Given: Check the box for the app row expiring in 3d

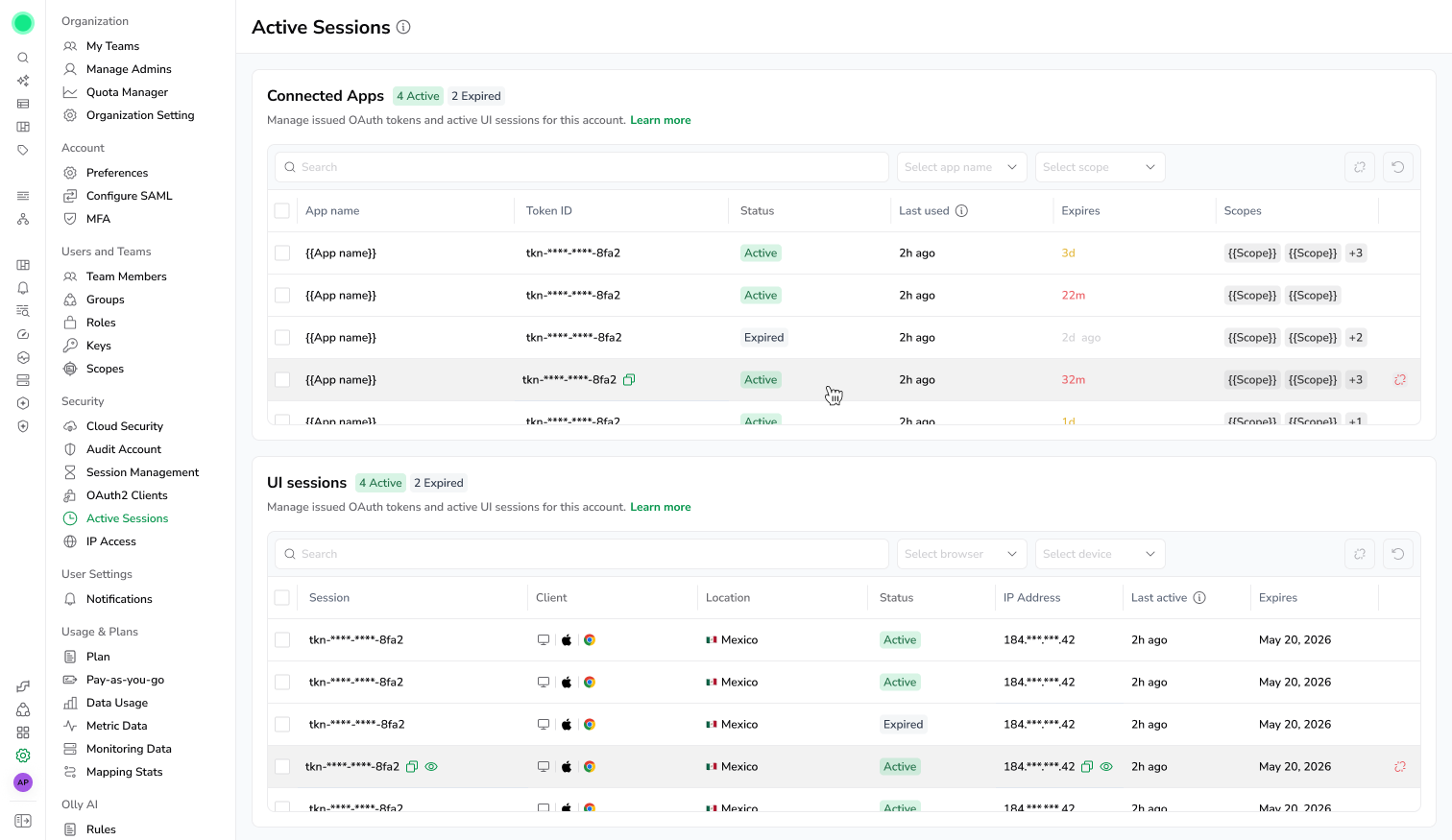Looking at the screenshot, I should 282,253.
